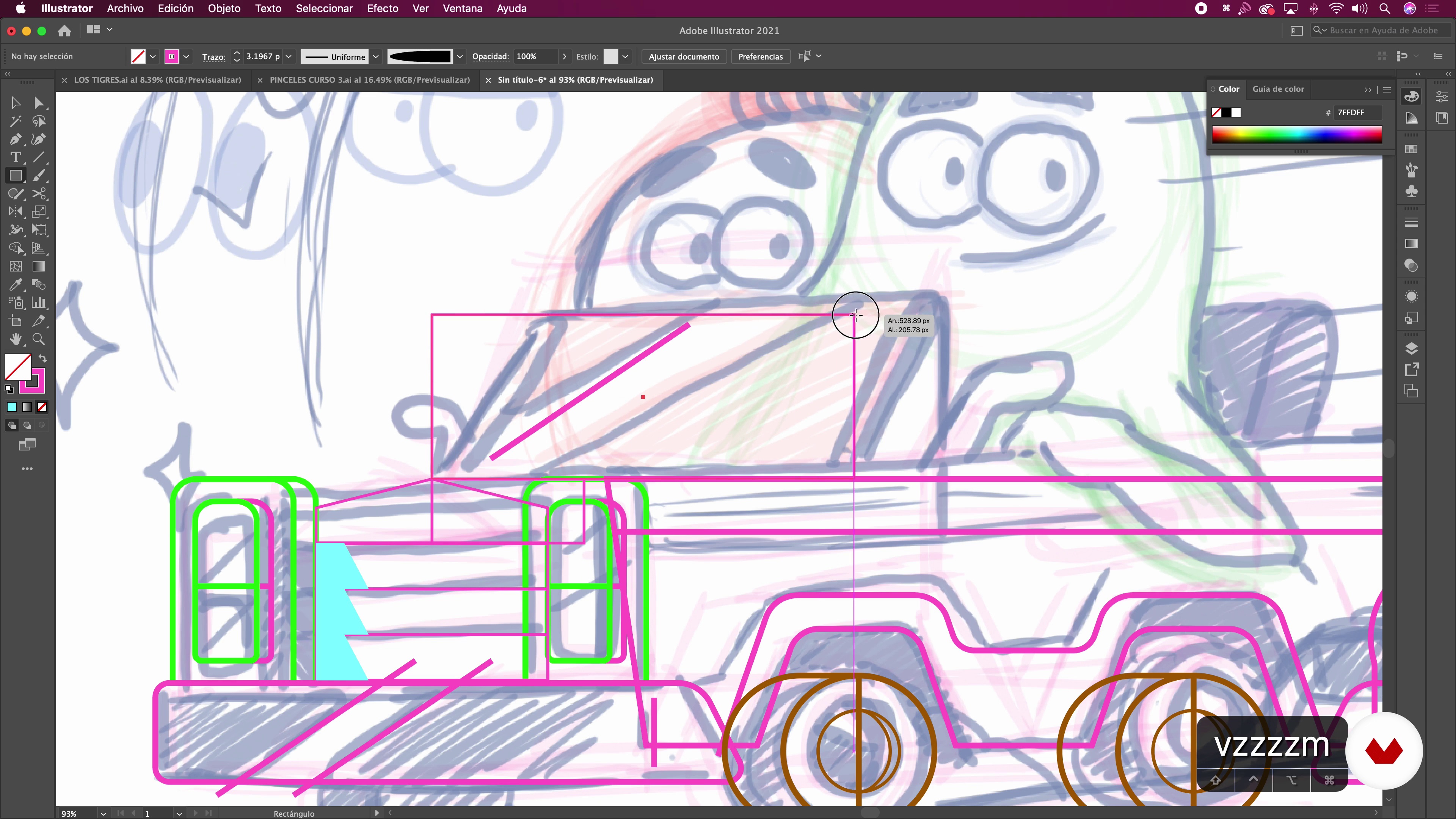Select the Eyedropper tool

tap(15, 284)
